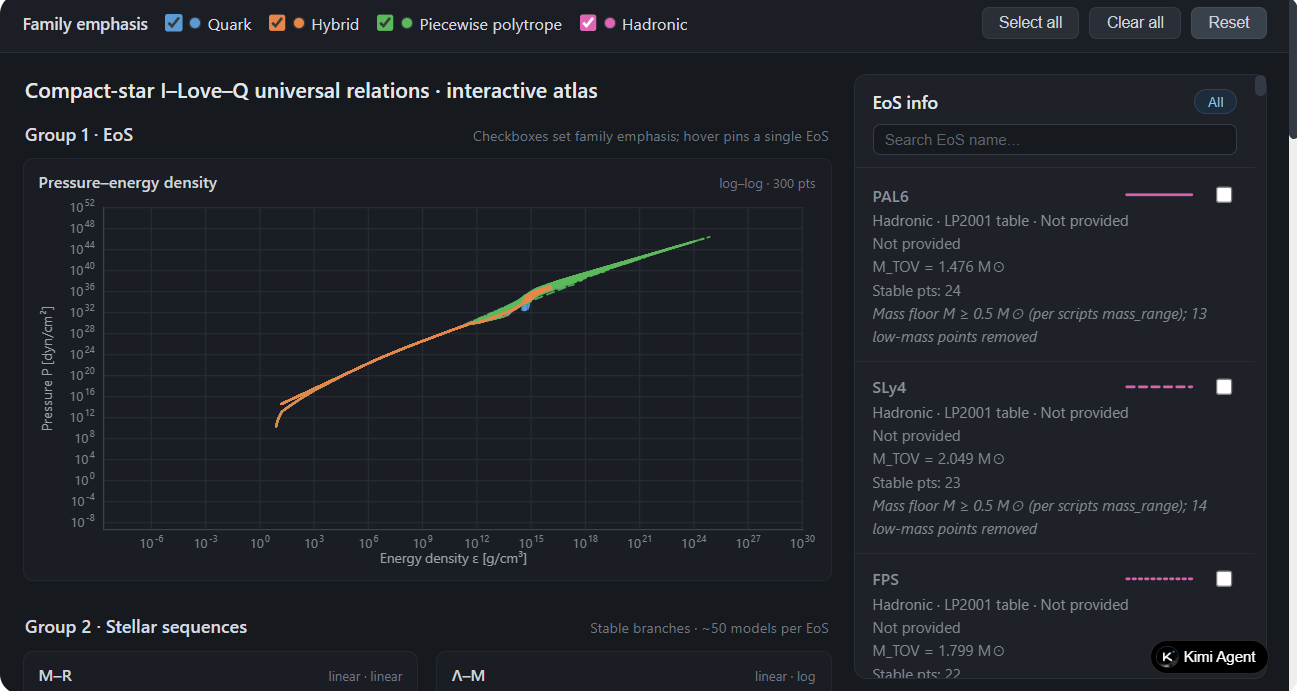Toggle Piecewise polytrope family checkbox
The image size is (1297, 691).
[x=385, y=23]
